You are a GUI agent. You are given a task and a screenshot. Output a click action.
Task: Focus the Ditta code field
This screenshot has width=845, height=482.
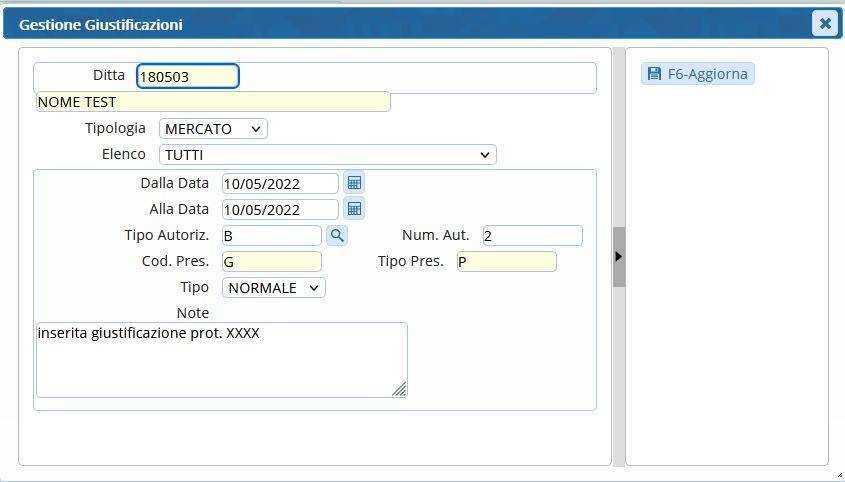pyautogui.click(x=187, y=77)
